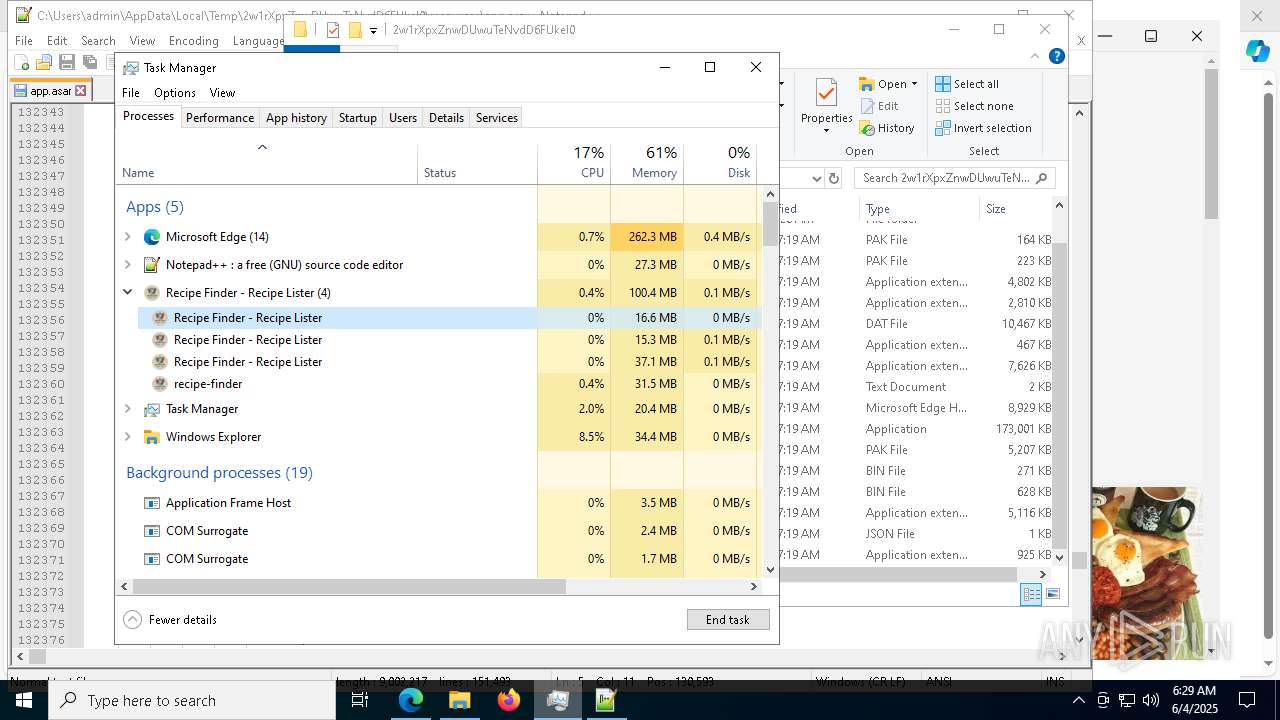This screenshot has height=720, width=1280.
Task: Open Explorer help question mark icon
Action: click(x=1056, y=56)
